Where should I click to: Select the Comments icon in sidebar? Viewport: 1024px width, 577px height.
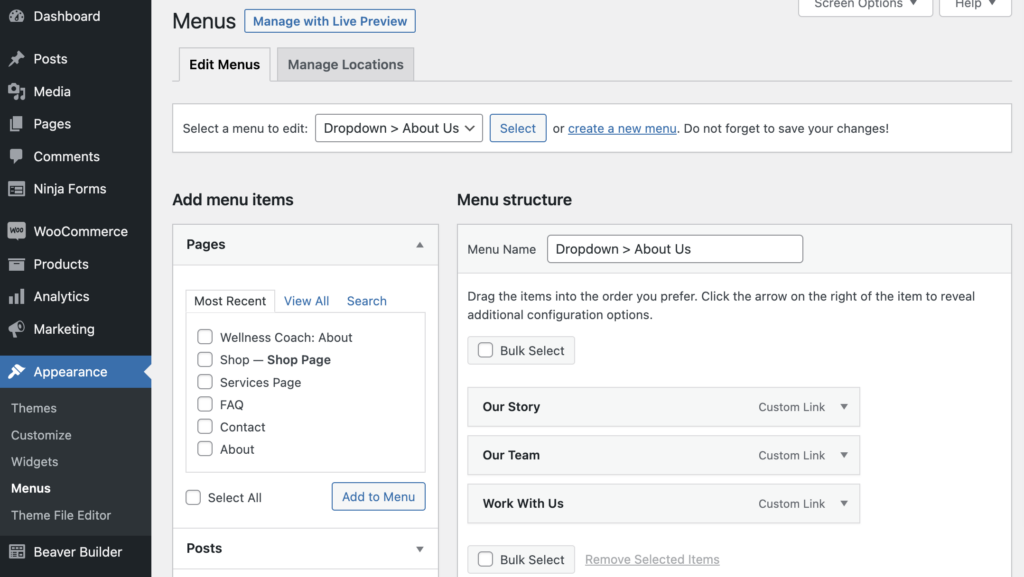click(x=17, y=156)
